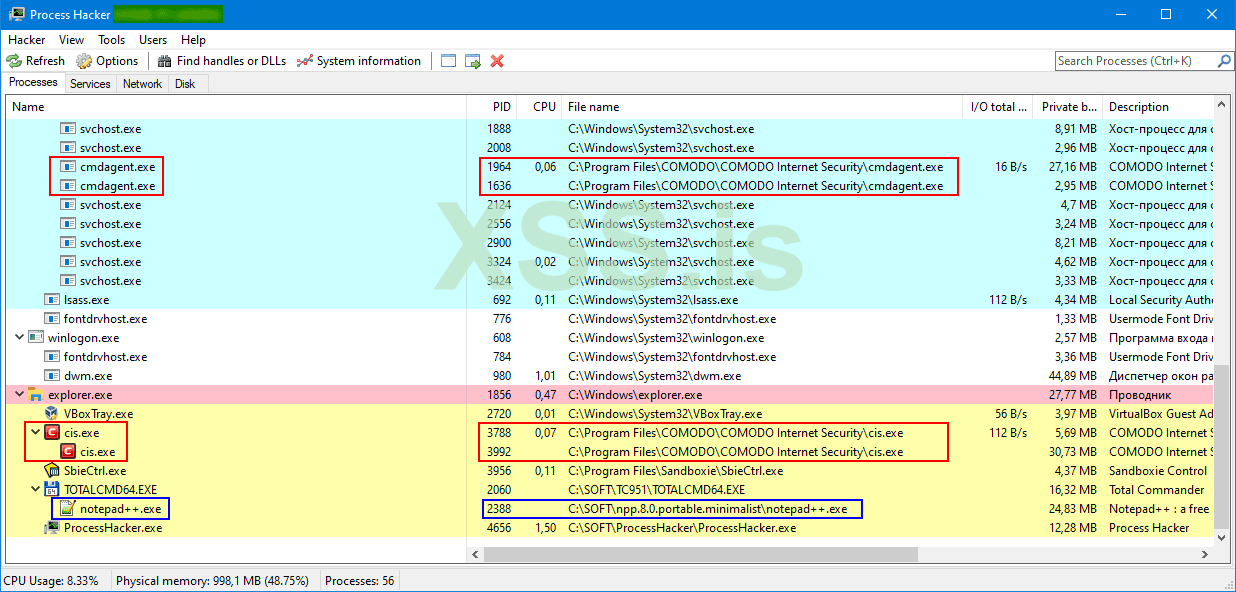This screenshot has width=1236, height=592.
Task: Open Options via the gear icon
Action: [x=85, y=61]
